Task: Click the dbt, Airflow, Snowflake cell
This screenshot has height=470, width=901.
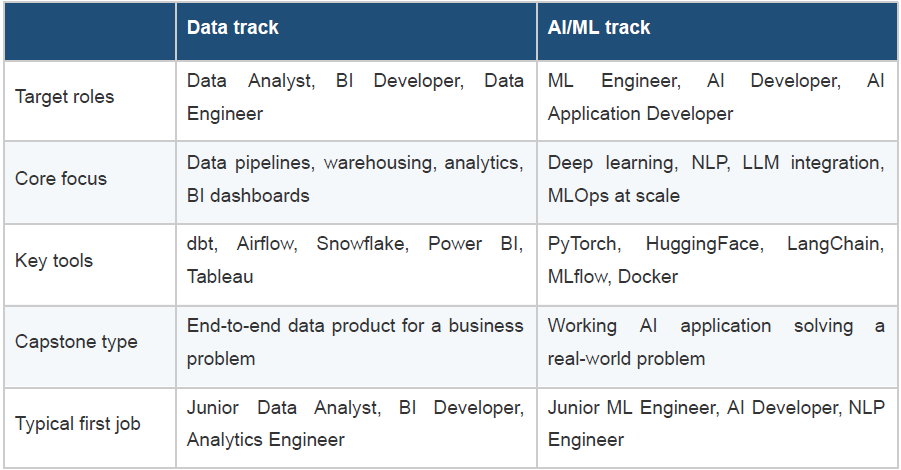Action: tap(356, 265)
